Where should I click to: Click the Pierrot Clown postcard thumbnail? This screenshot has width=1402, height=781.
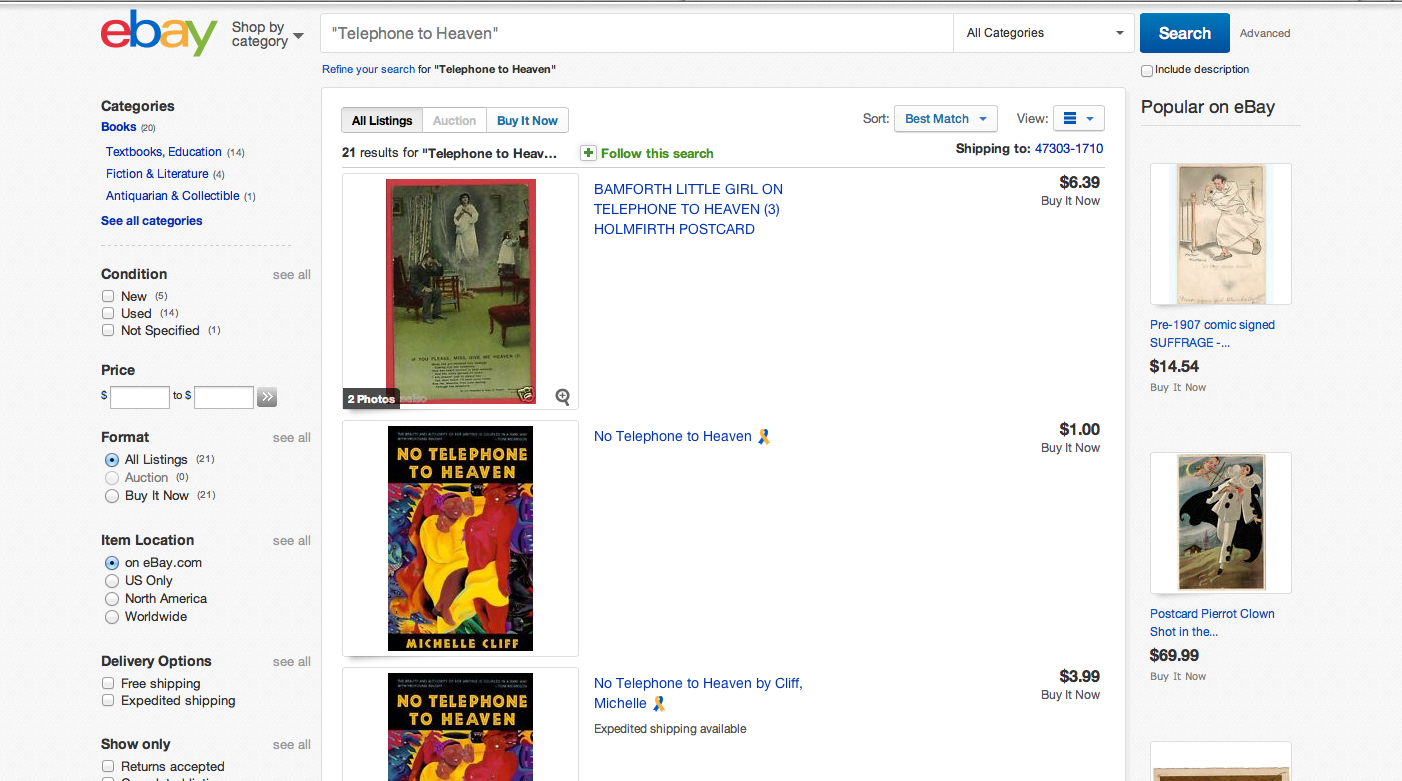point(1221,523)
